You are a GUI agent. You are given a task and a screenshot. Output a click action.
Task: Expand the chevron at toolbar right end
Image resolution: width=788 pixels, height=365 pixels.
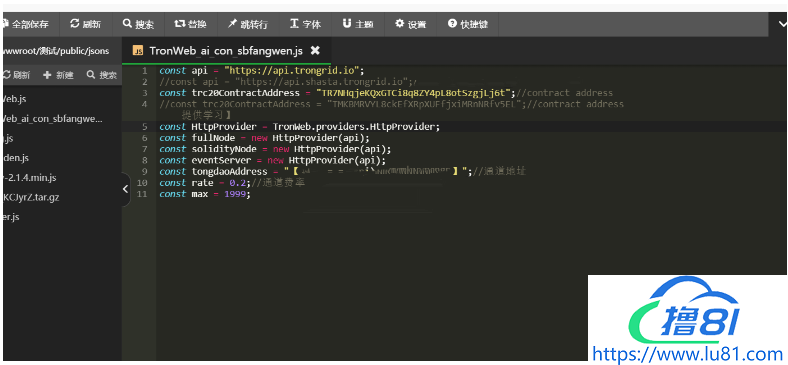[781, 24]
